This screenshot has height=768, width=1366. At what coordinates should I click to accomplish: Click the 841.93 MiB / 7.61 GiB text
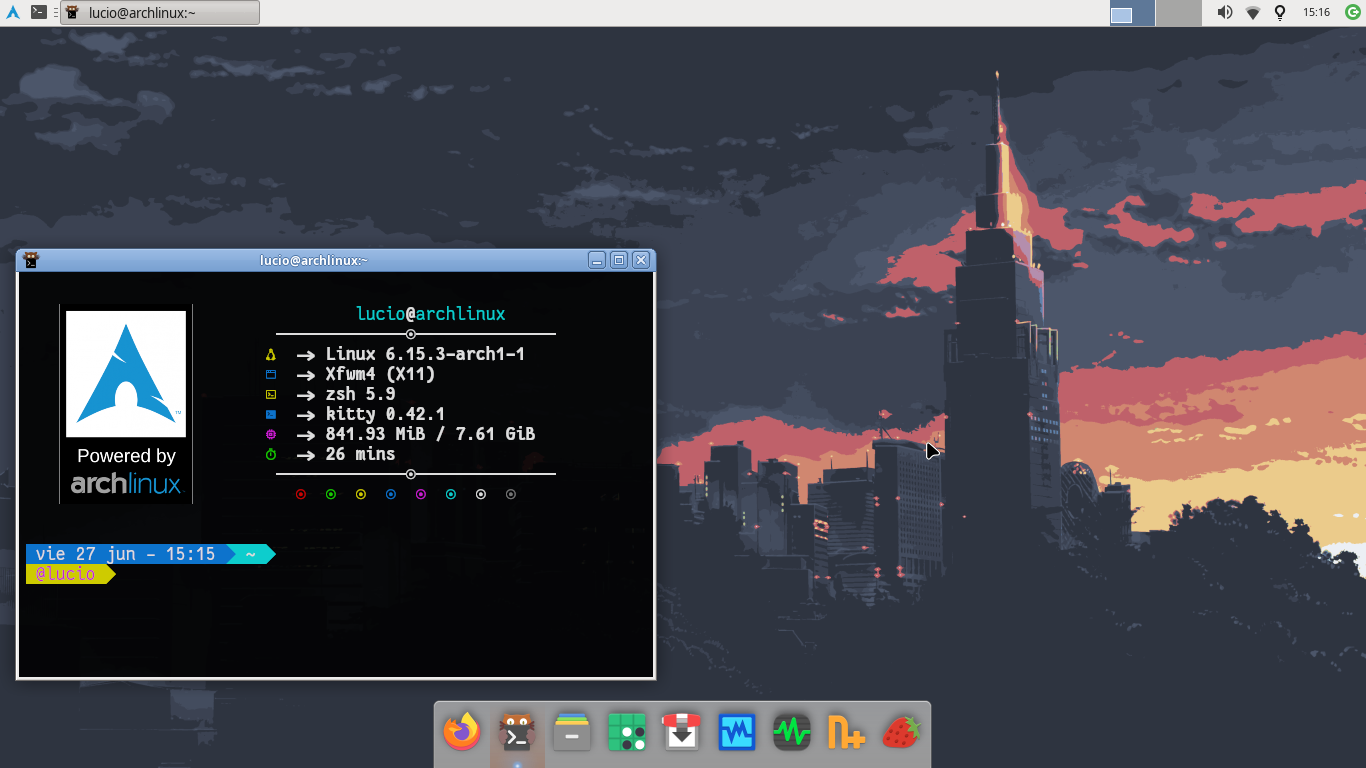tap(430, 434)
